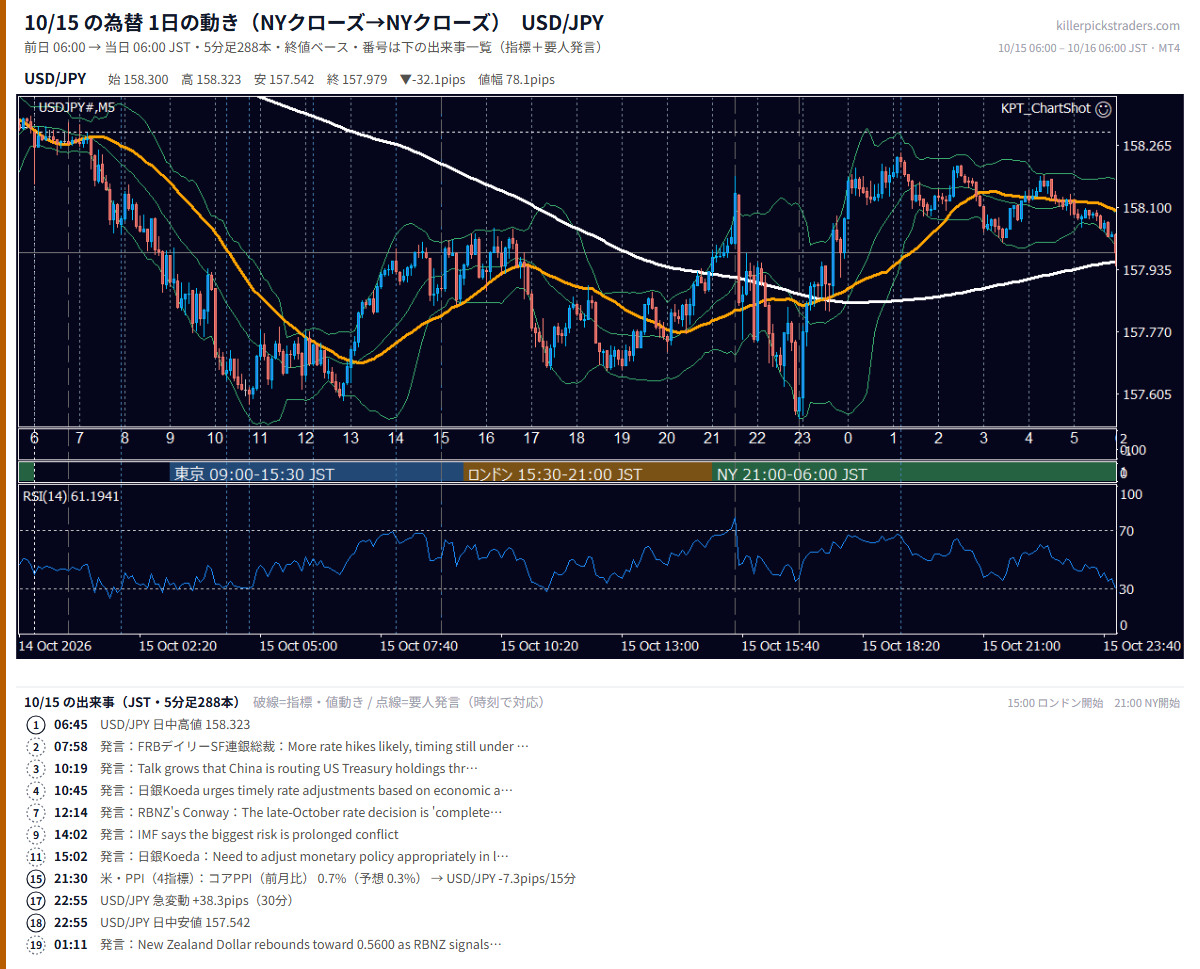Click the ロンドン 15:30-21:00 JST session bar
This screenshot has height=969, width=1200.
coord(588,474)
